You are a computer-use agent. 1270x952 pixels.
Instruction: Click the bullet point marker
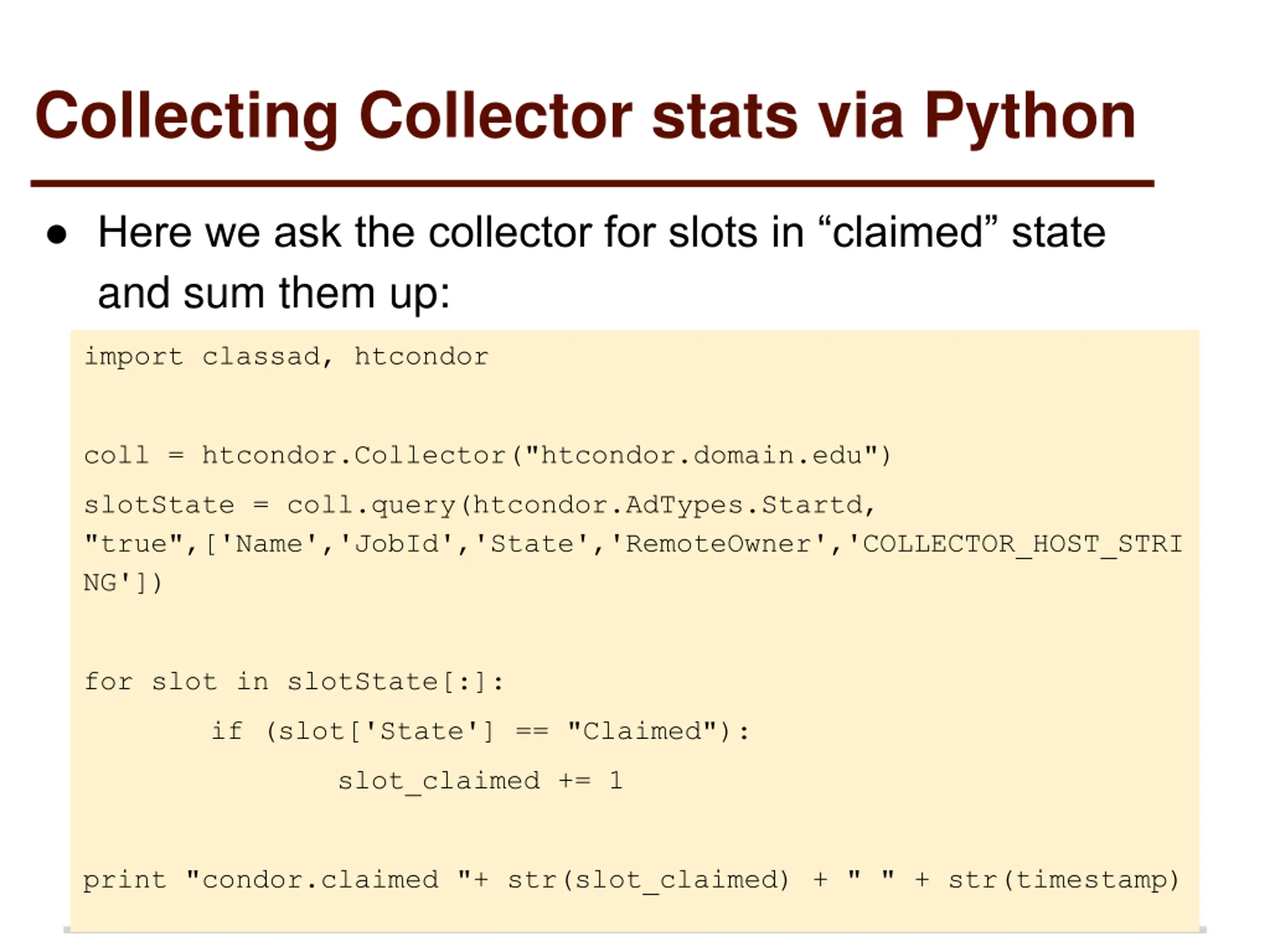(57, 235)
